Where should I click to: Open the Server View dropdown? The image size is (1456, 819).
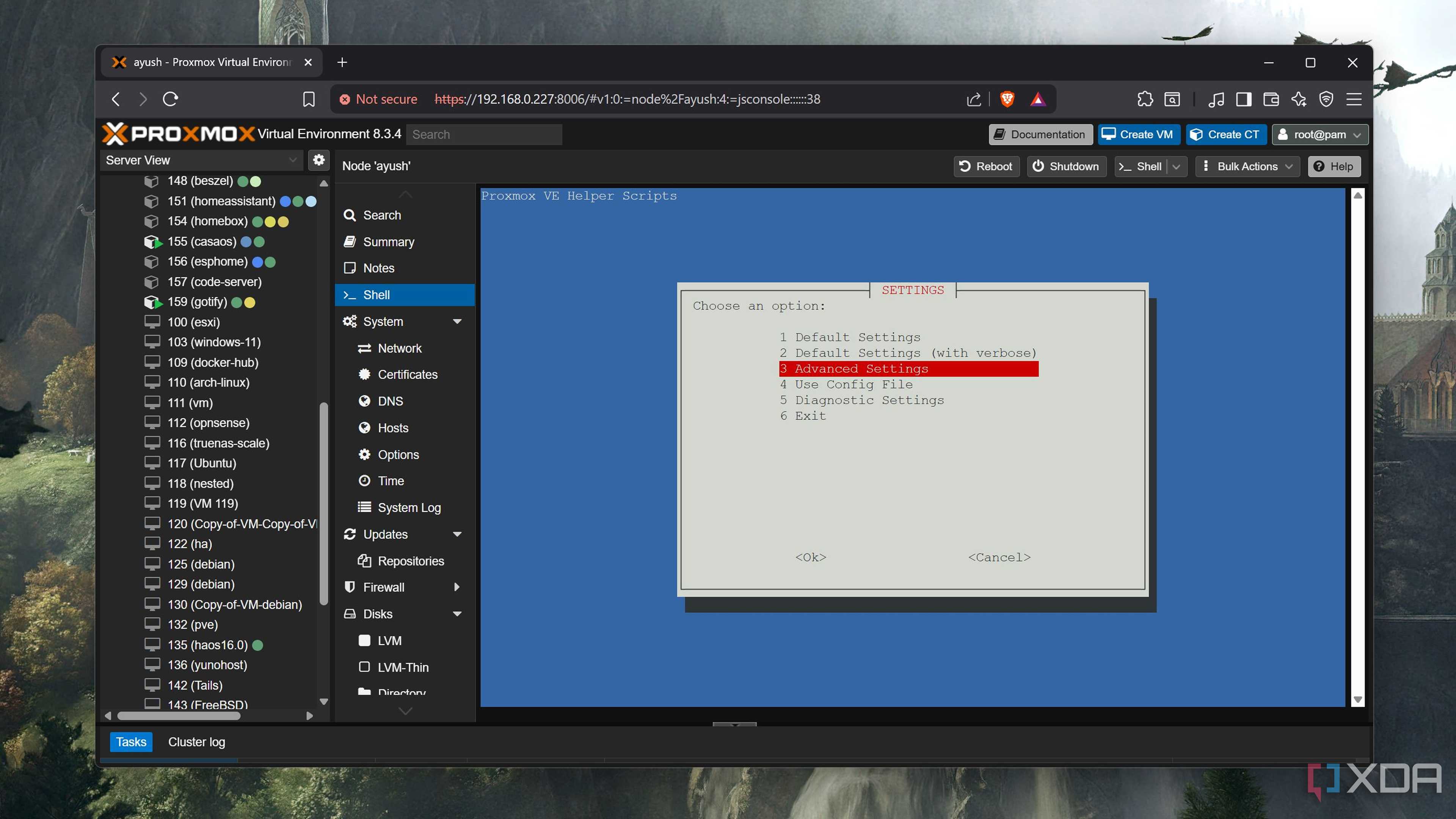(x=202, y=160)
